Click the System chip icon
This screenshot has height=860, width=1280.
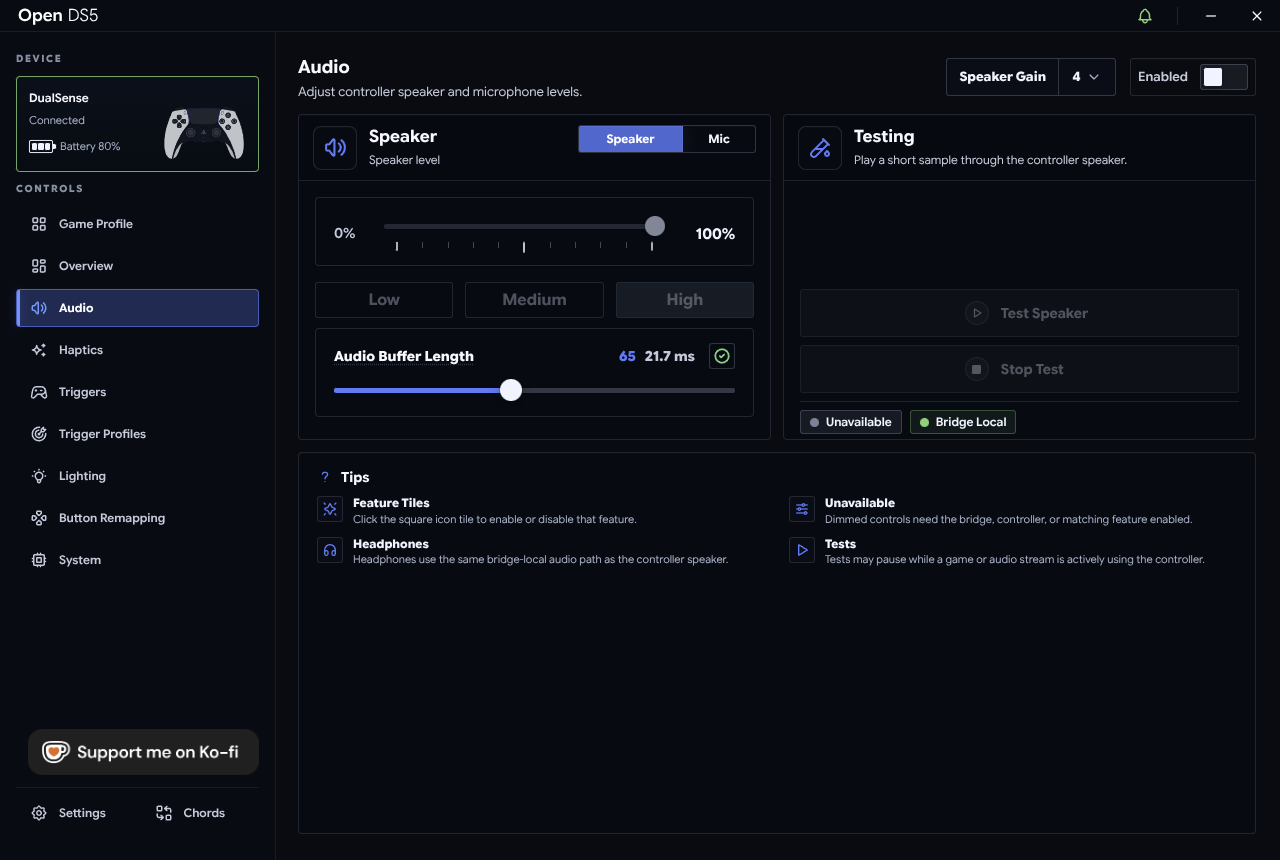pyautogui.click(x=39, y=560)
